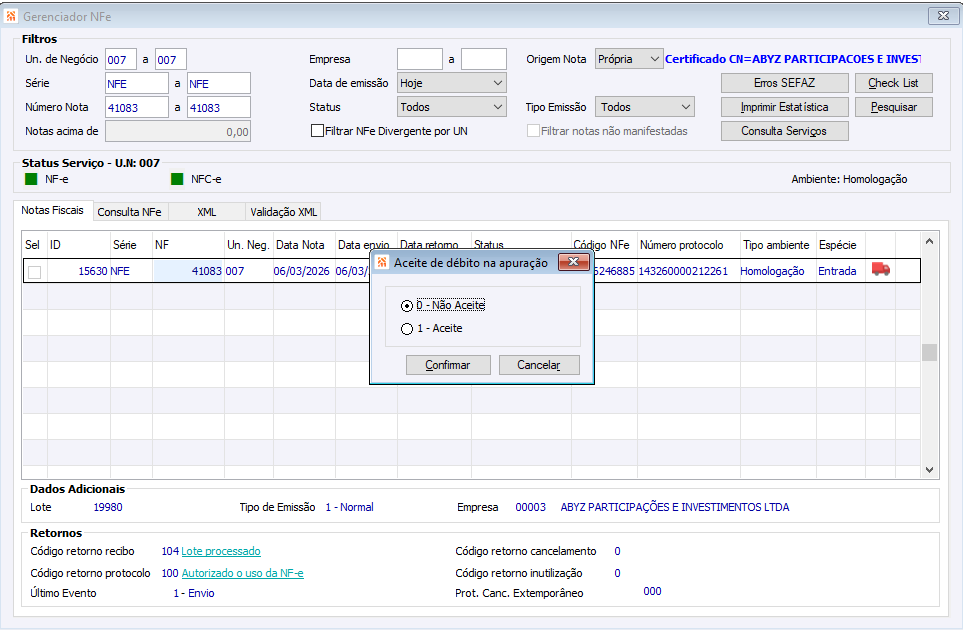
Task: Close the Gerenciador NFe window
Action: [943, 16]
